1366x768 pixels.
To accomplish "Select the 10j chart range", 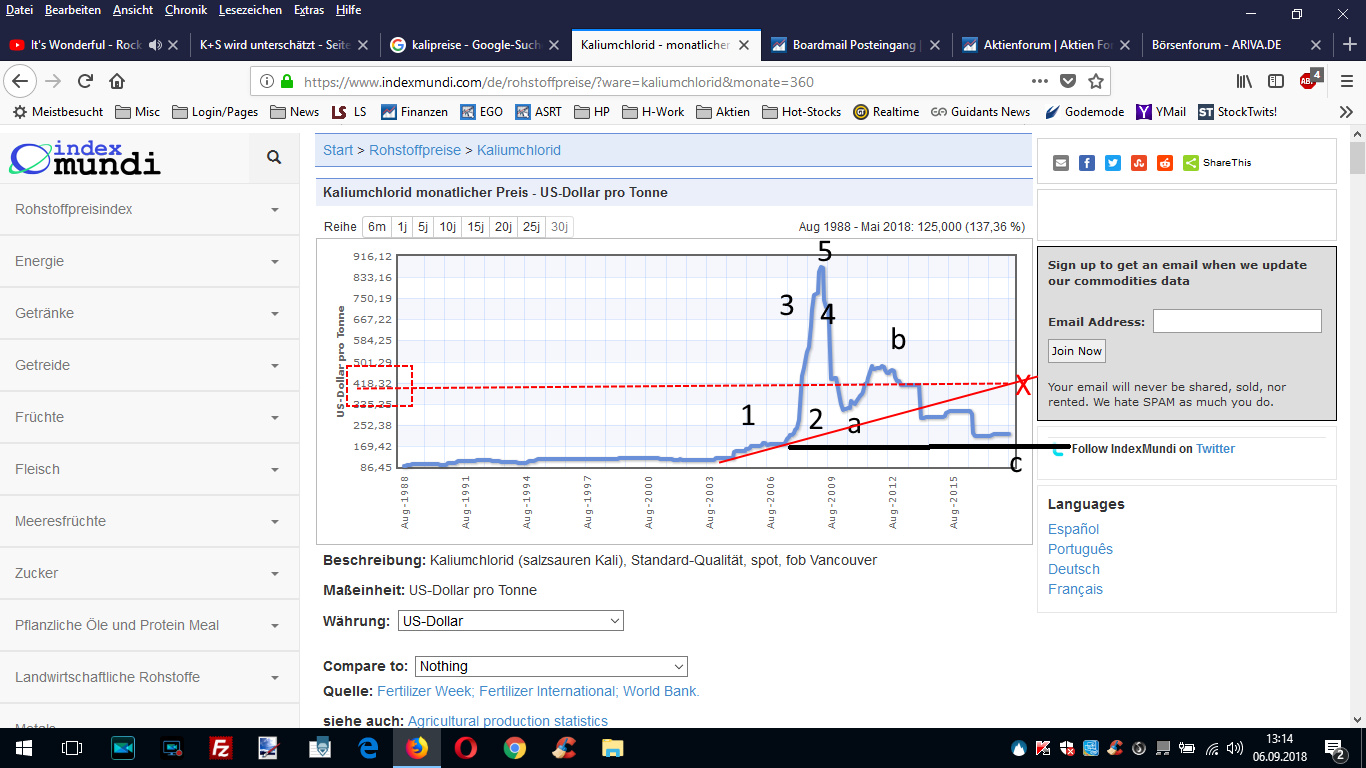I will [x=448, y=227].
